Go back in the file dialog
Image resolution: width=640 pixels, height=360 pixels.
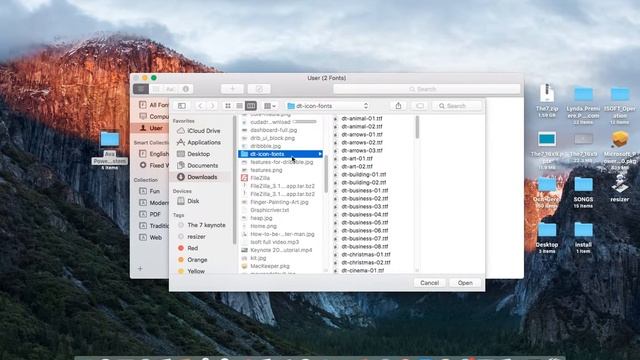pos(200,106)
